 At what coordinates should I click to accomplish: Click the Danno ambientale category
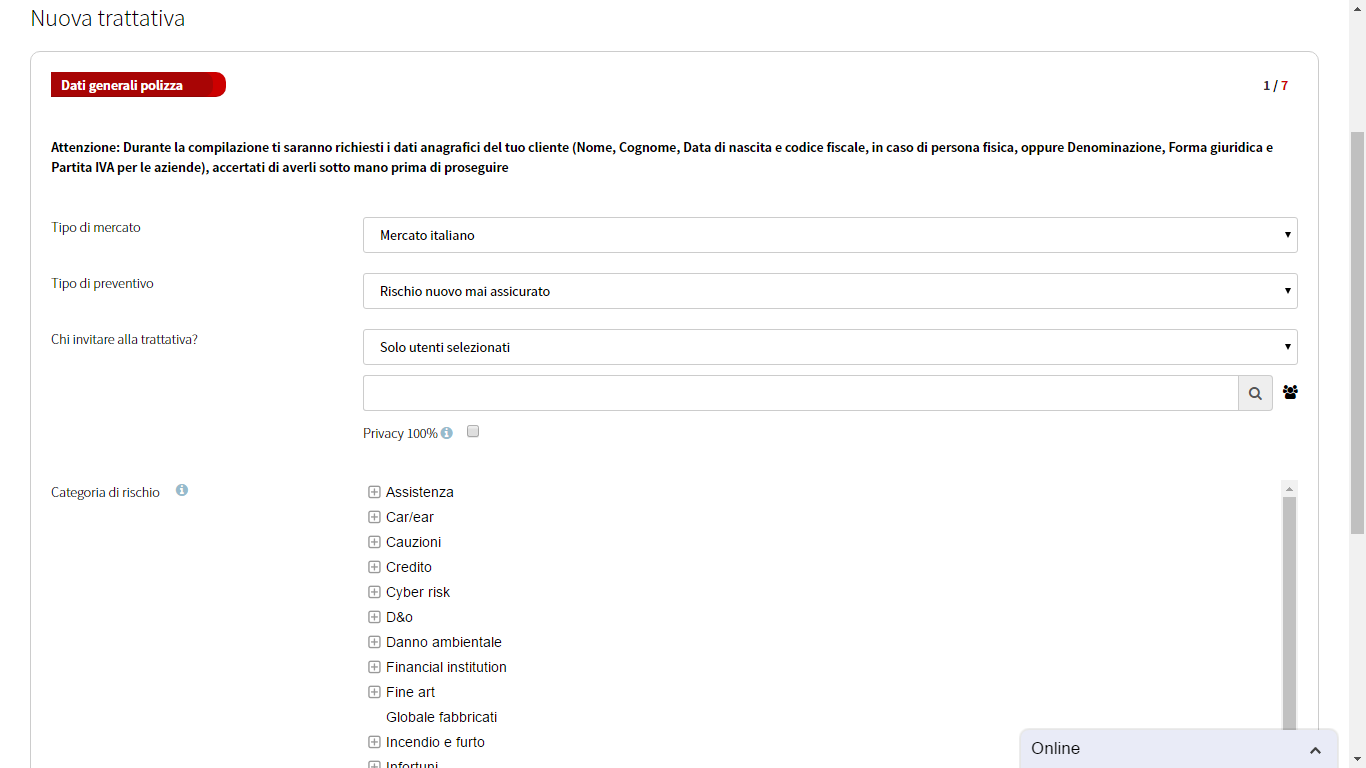tap(443, 642)
